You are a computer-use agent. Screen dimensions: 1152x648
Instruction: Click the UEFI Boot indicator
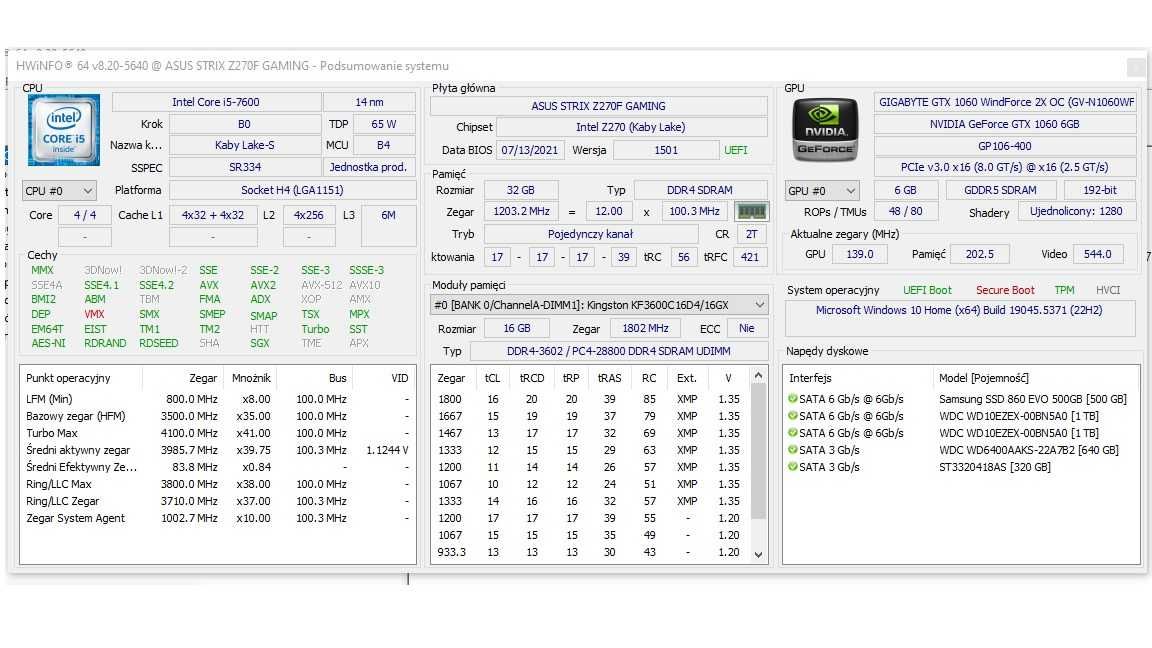[927, 290]
